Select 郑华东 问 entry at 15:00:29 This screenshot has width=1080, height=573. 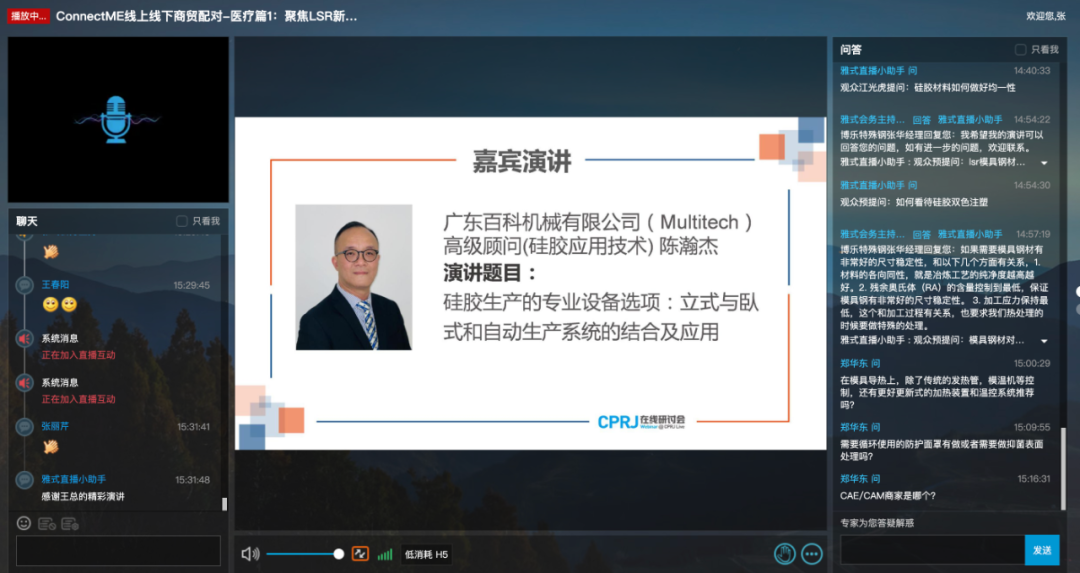[860, 364]
